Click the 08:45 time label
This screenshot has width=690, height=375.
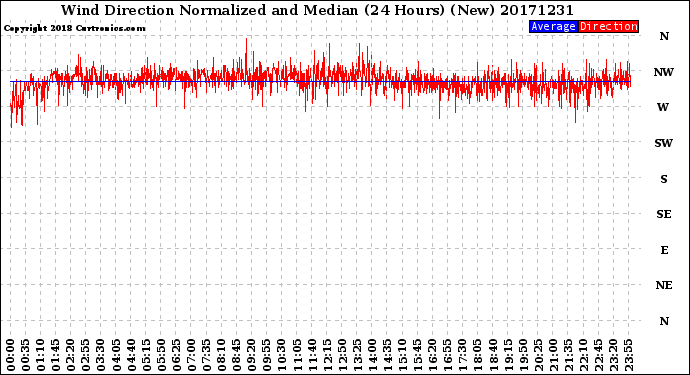237,355
